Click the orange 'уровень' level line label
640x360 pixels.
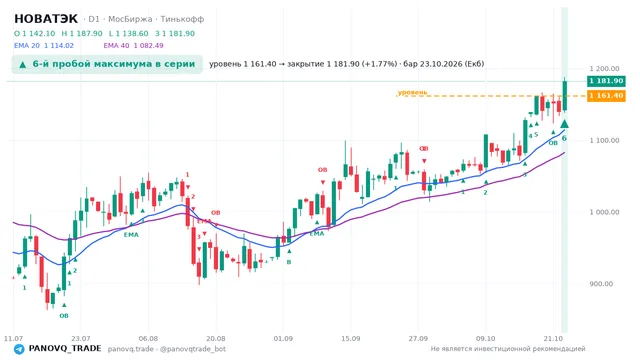tap(412, 92)
